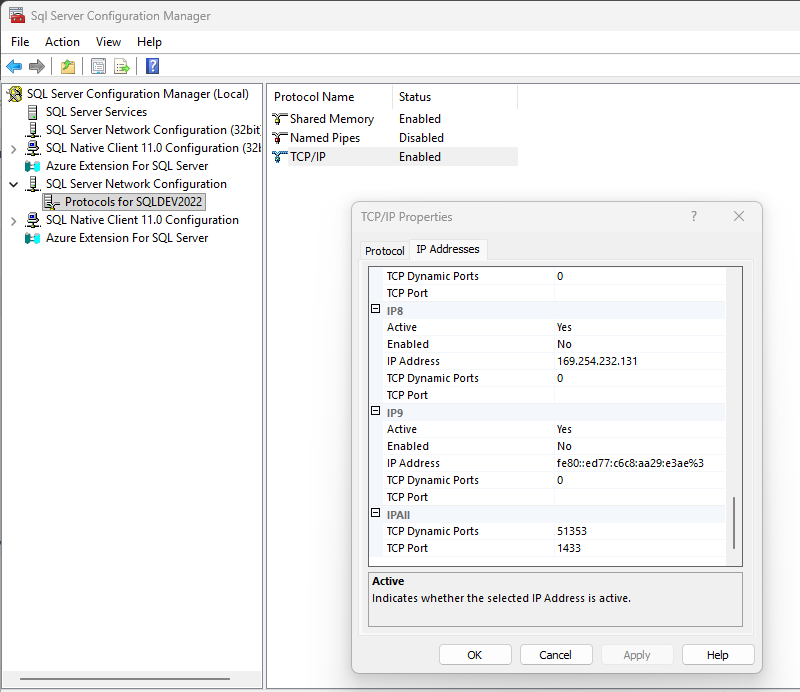Image resolution: width=800 pixels, height=692 pixels.
Task: Collapse the IP8 section
Action: (376, 311)
